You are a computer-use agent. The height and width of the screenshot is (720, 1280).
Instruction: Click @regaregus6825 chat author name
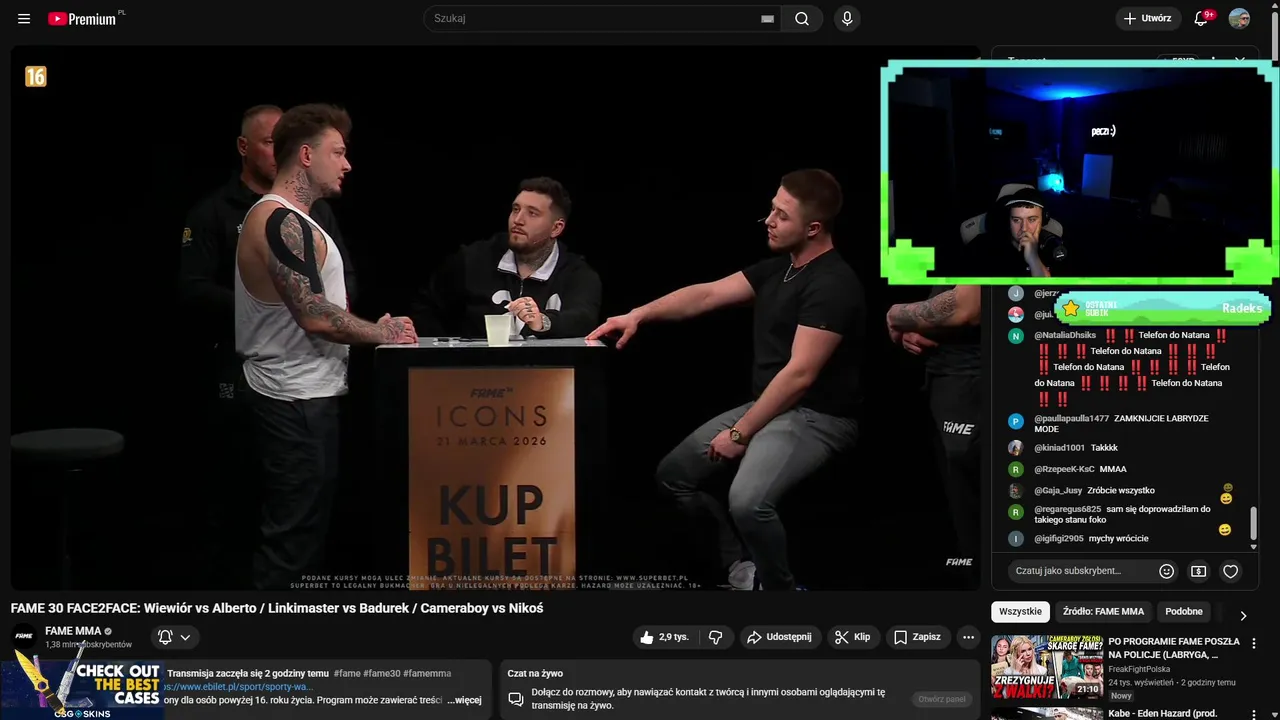1067,509
